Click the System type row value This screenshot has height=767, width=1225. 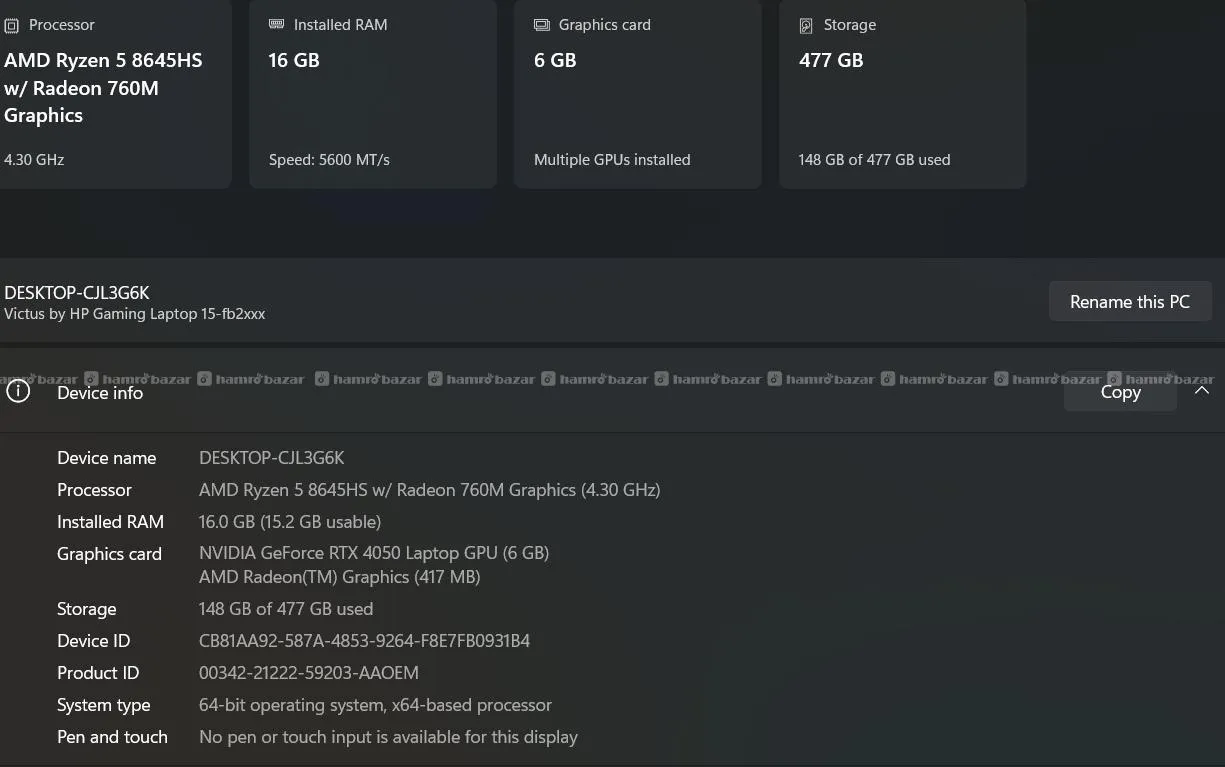click(375, 705)
